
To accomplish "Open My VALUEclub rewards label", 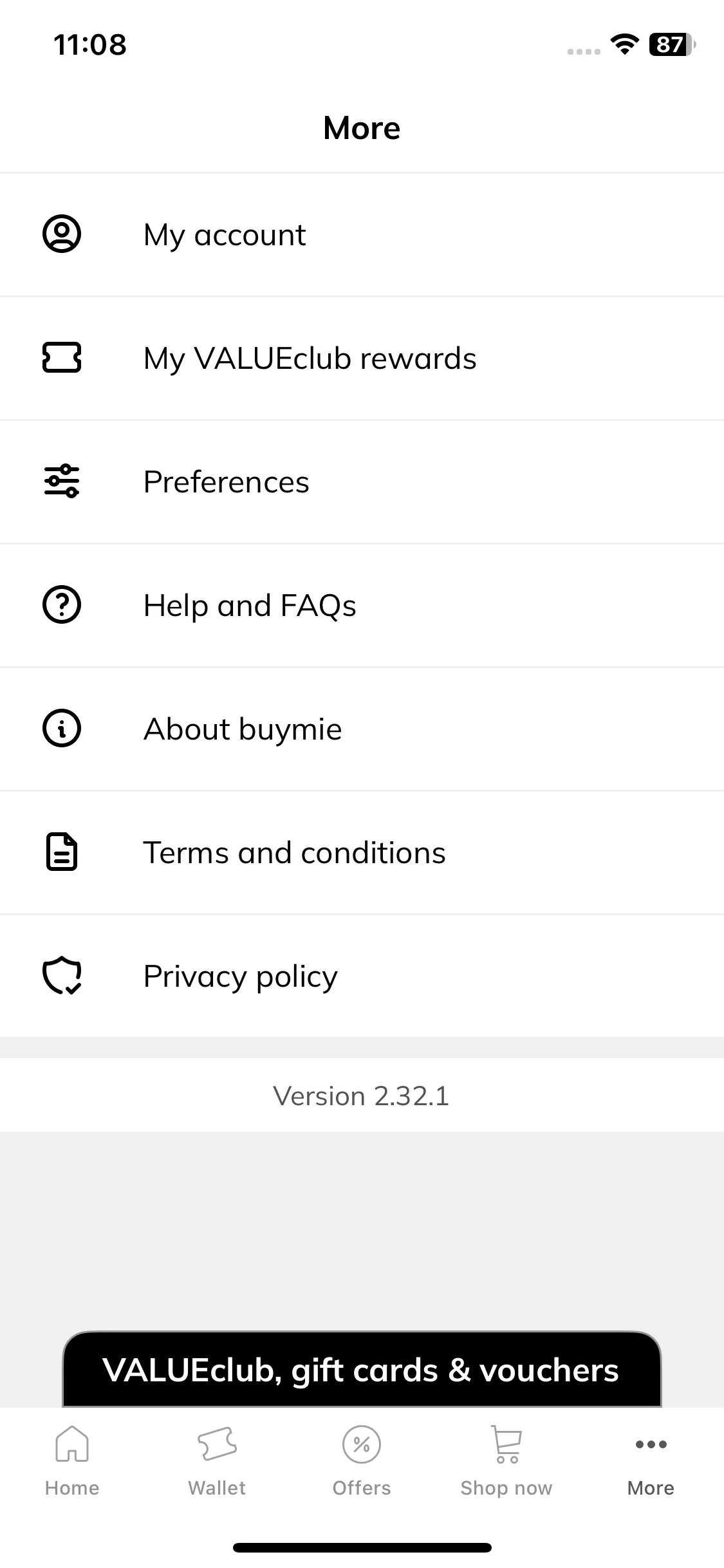I will tap(310, 359).
